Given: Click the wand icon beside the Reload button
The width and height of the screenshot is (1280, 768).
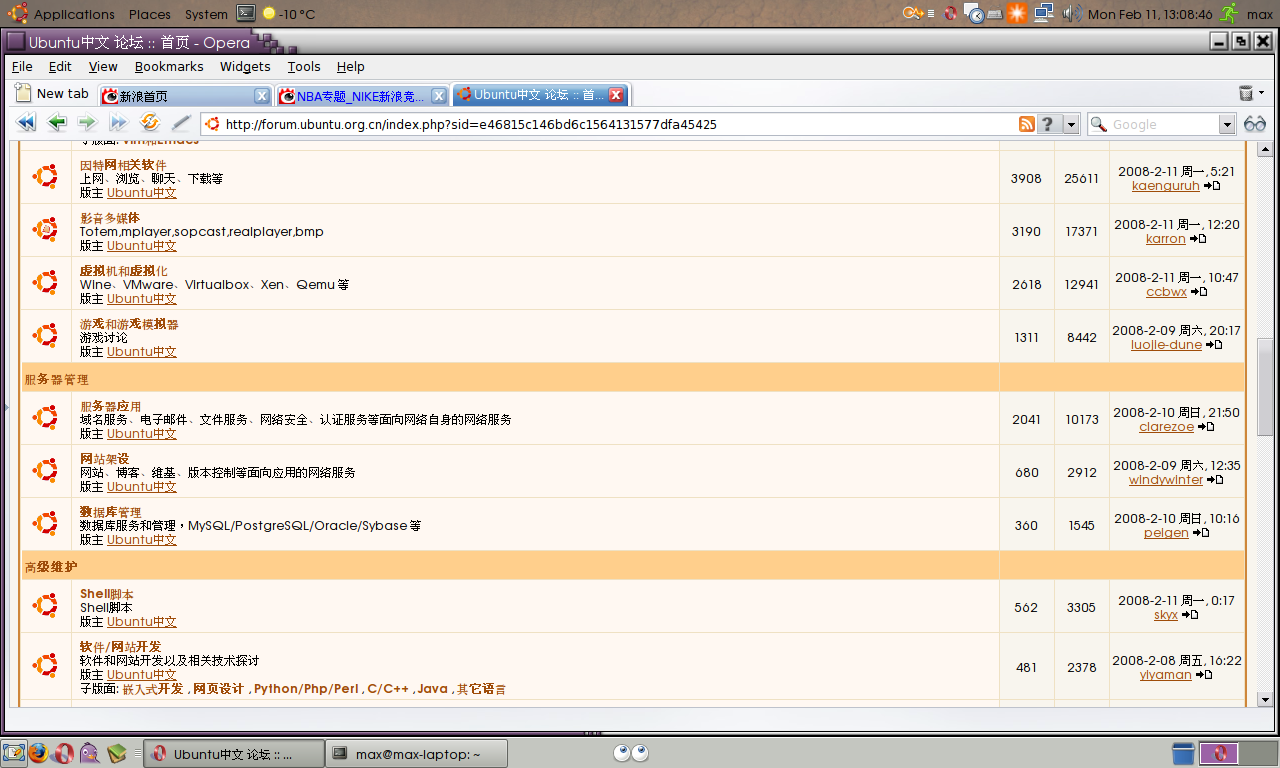Looking at the screenshot, I should tap(180, 123).
